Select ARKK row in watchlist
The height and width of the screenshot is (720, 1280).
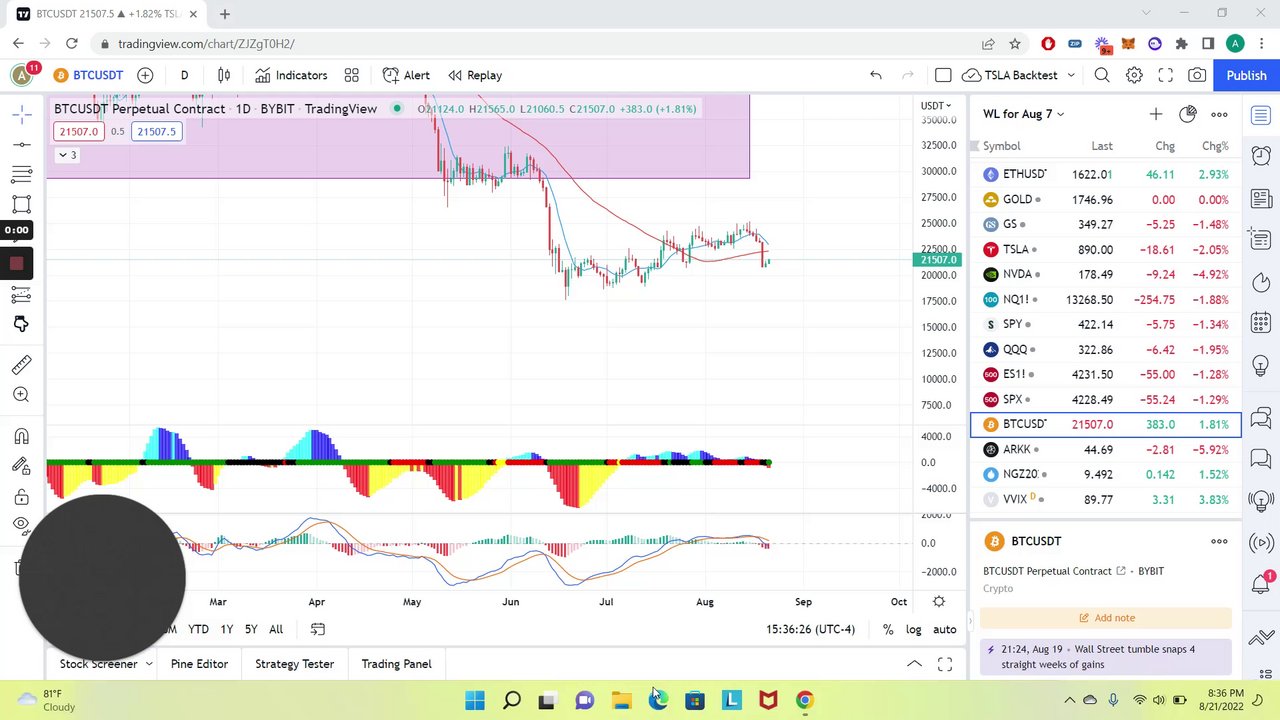click(x=1106, y=449)
